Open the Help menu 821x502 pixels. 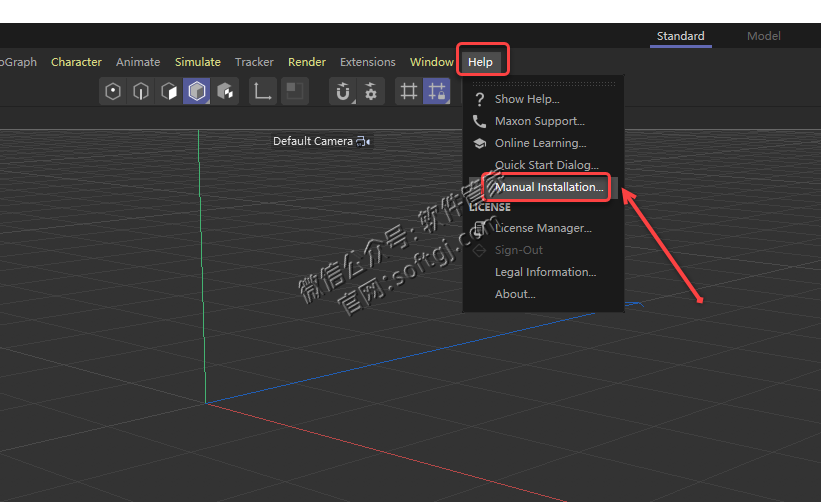click(480, 62)
